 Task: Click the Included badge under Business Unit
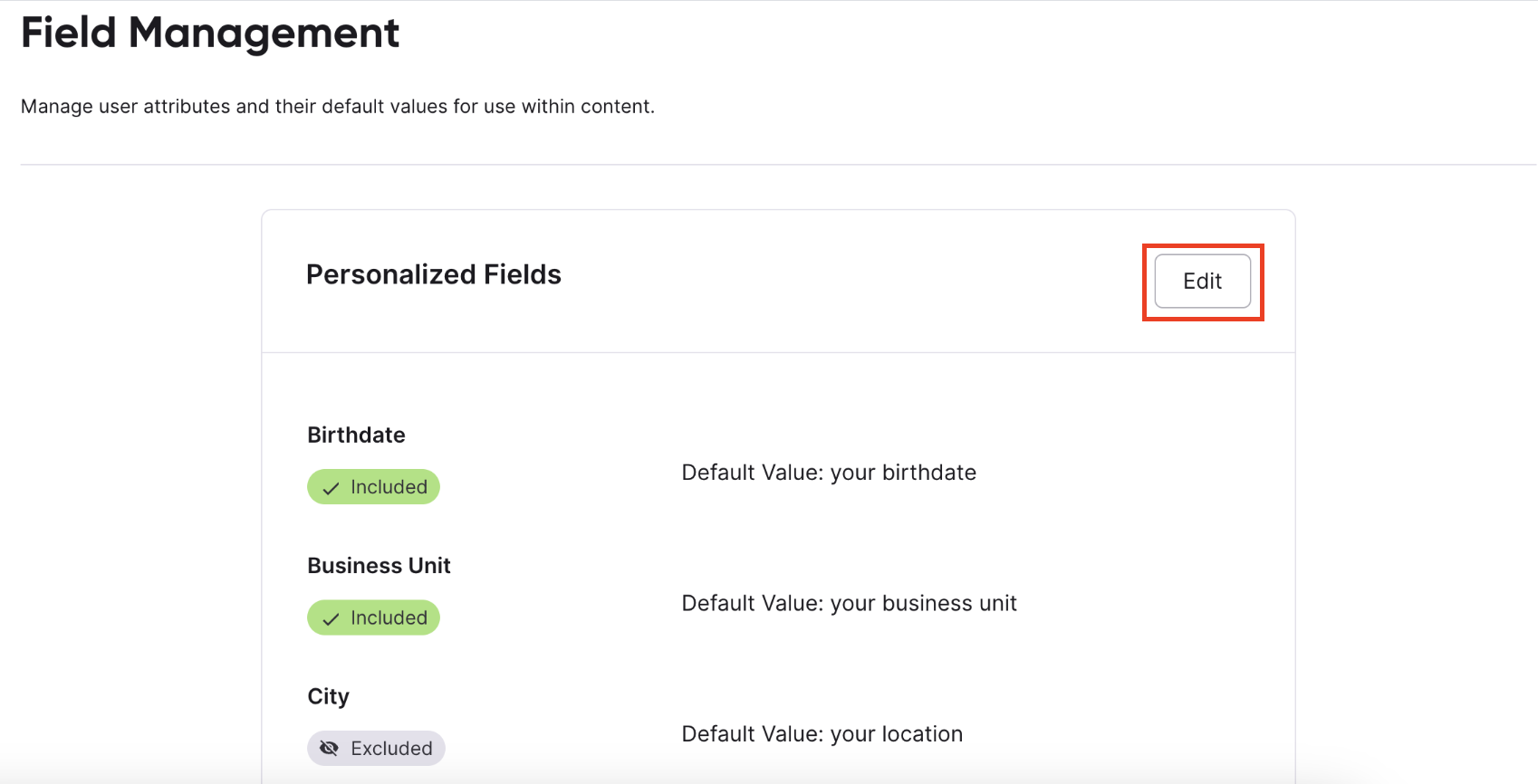coord(373,617)
